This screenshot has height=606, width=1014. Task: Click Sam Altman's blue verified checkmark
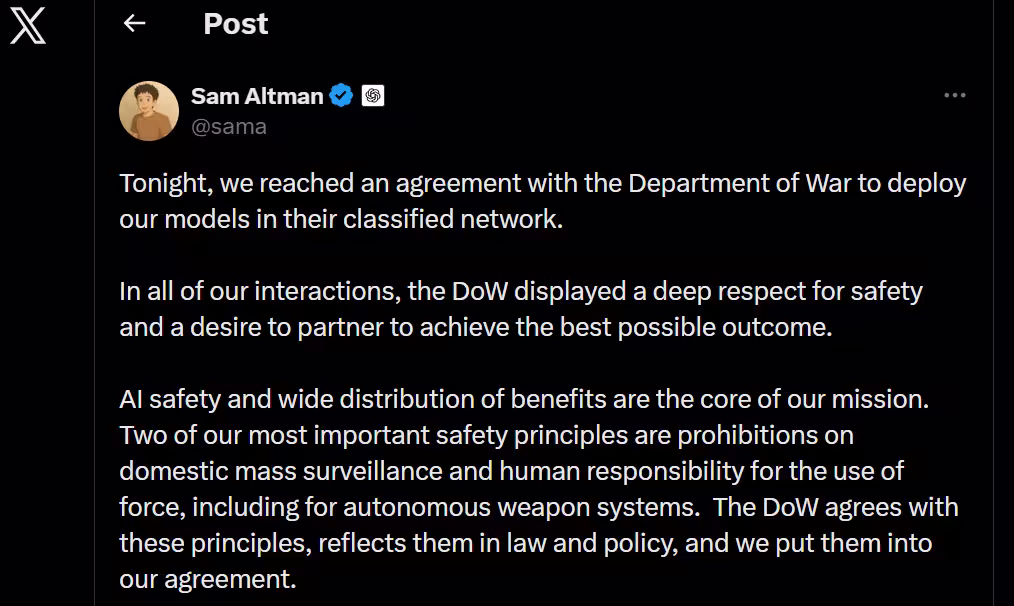point(341,96)
